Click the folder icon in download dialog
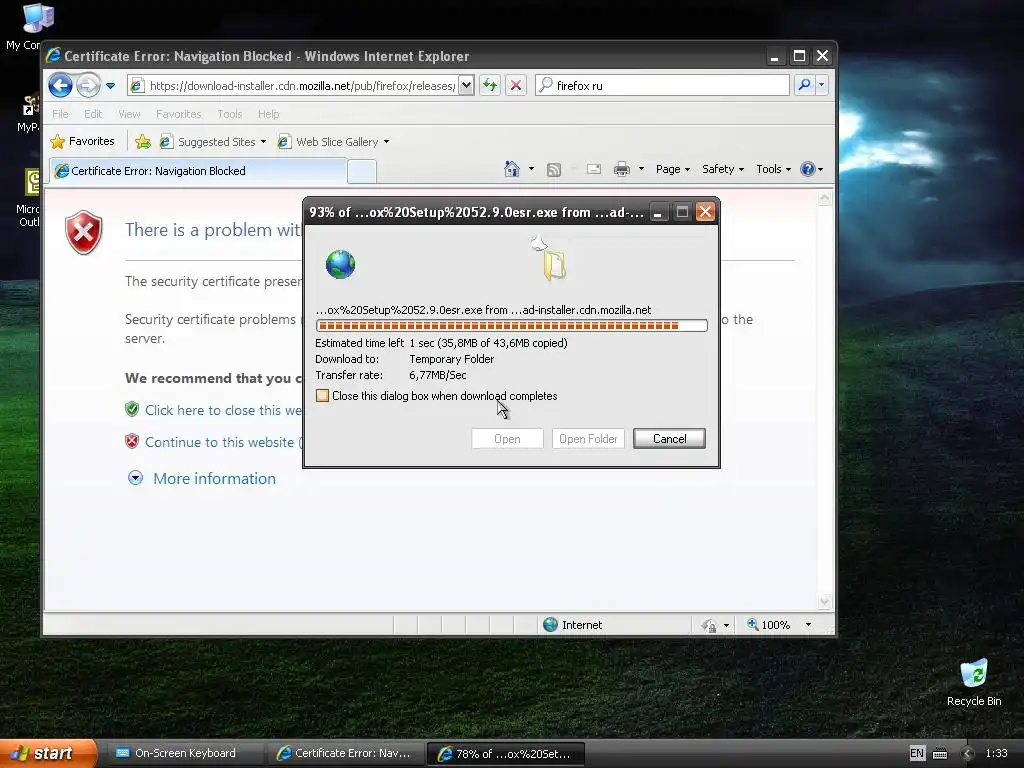The height and width of the screenshot is (768, 1024). pos(554,265)
